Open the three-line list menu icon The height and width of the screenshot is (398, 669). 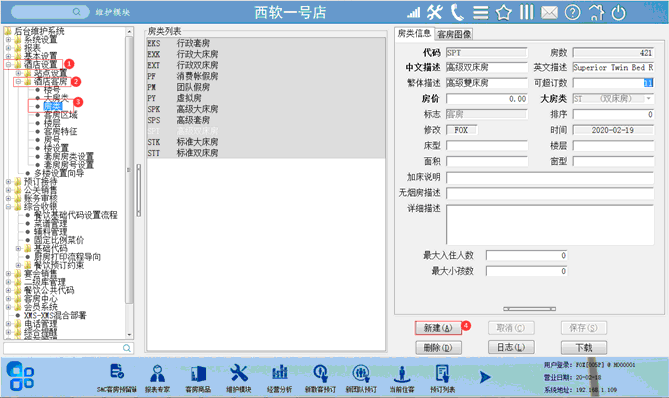(480, 12)
